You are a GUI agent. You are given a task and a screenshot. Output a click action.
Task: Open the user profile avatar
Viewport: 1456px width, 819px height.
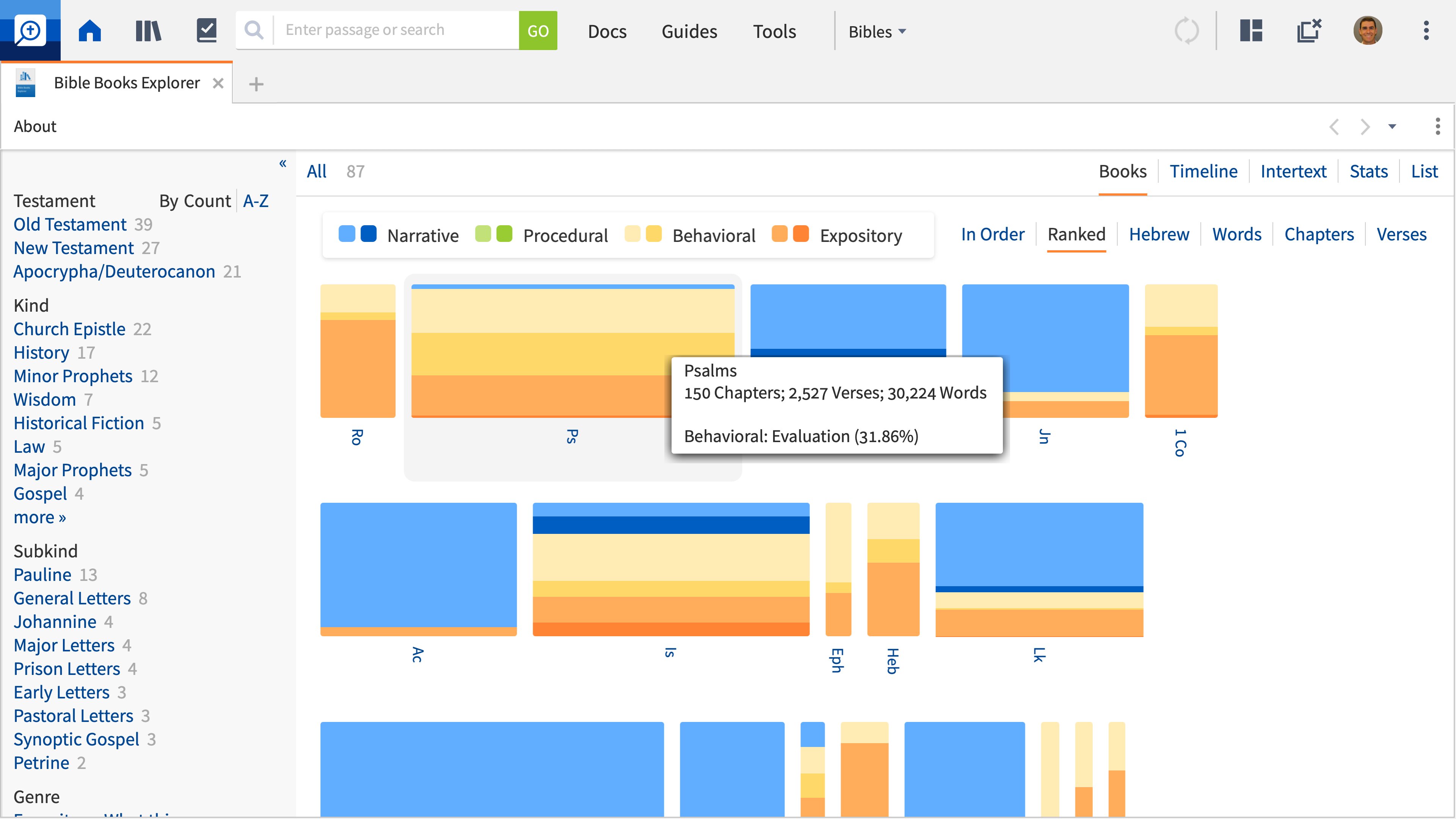[x=1367, y=30]
